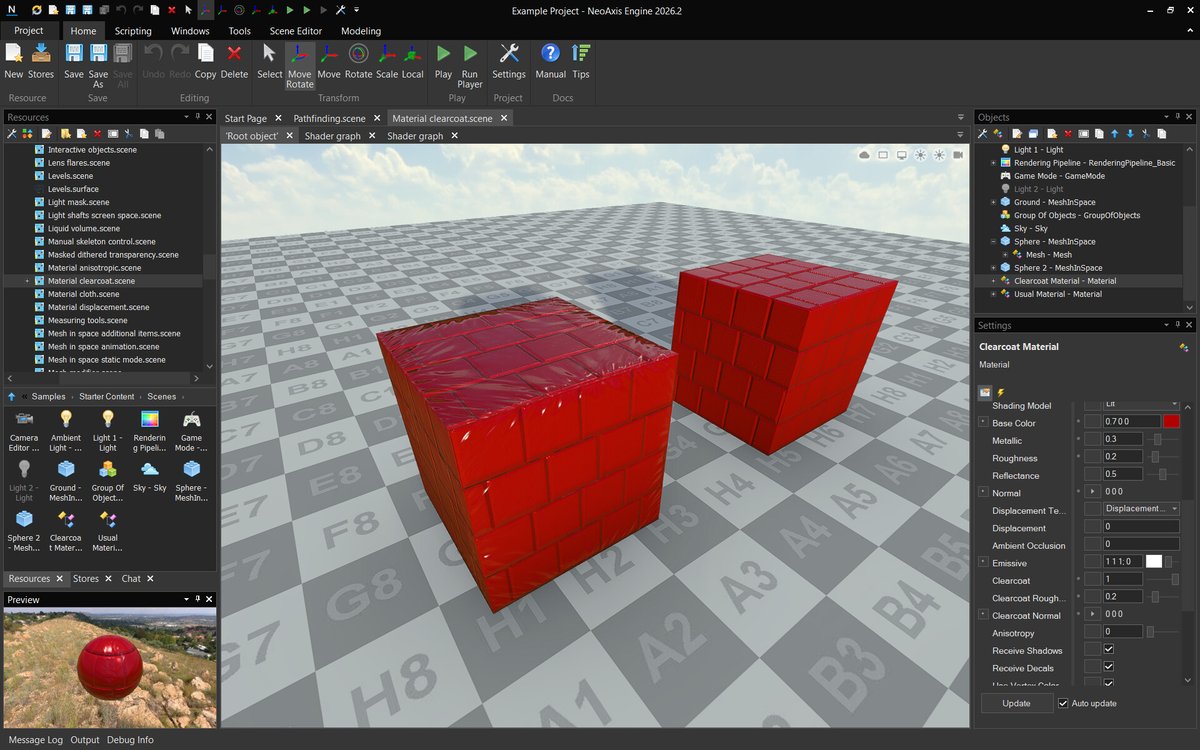Open the Stores button in ribbon
The height and width of the screenshot is (750, 1200).
point(41,61)
